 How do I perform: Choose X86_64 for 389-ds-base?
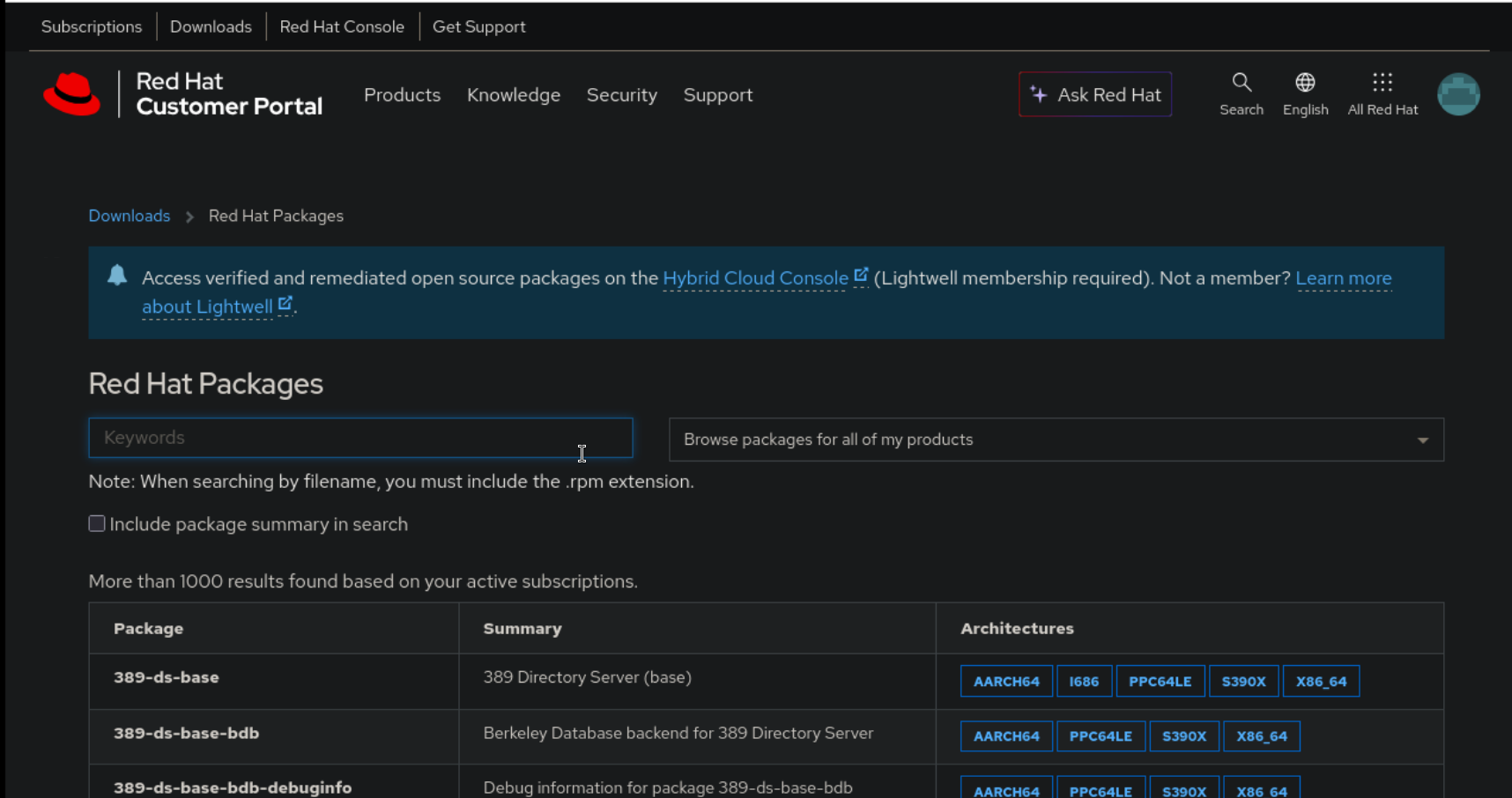[1321, 681]
